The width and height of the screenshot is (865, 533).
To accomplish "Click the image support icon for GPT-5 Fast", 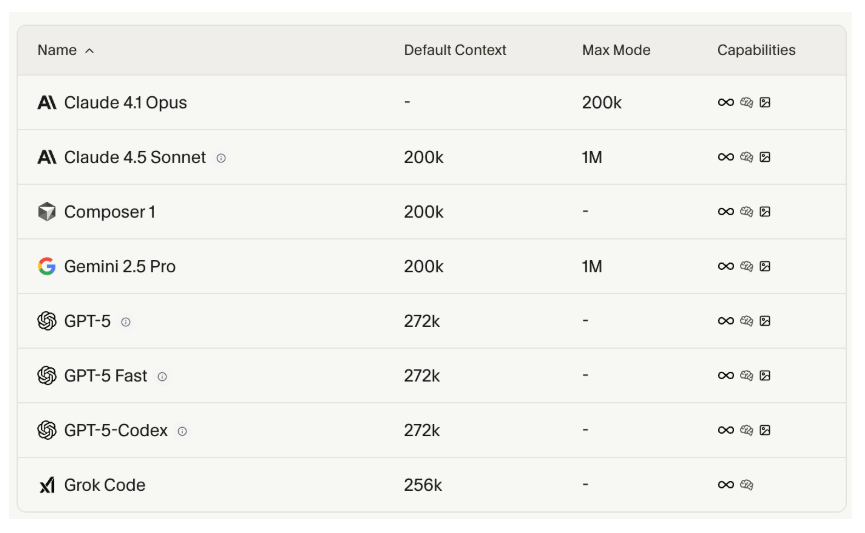I will [765, 376].
